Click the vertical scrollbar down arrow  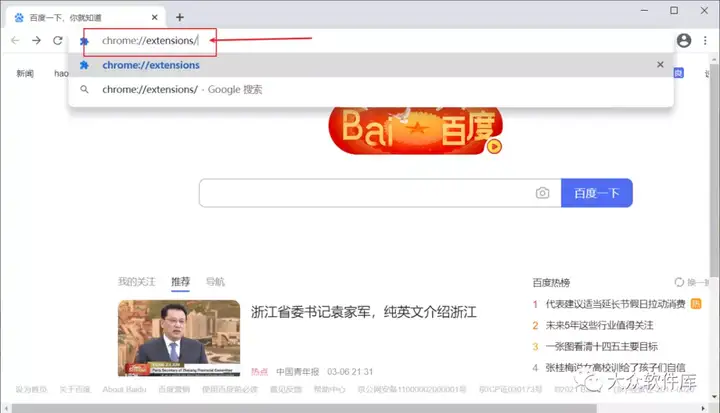(714, 396)
